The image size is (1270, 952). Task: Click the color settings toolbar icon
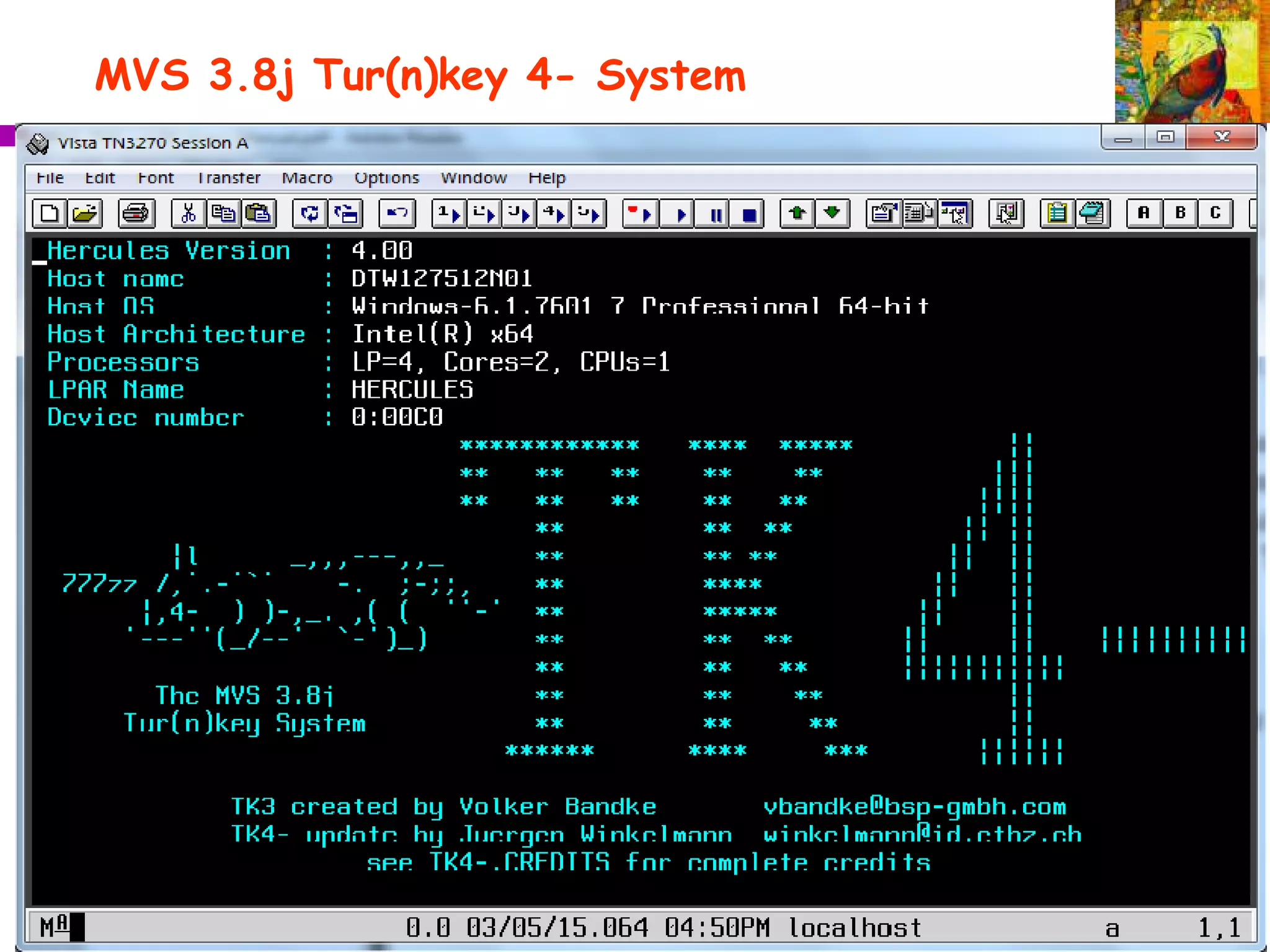click(1006, 214)
